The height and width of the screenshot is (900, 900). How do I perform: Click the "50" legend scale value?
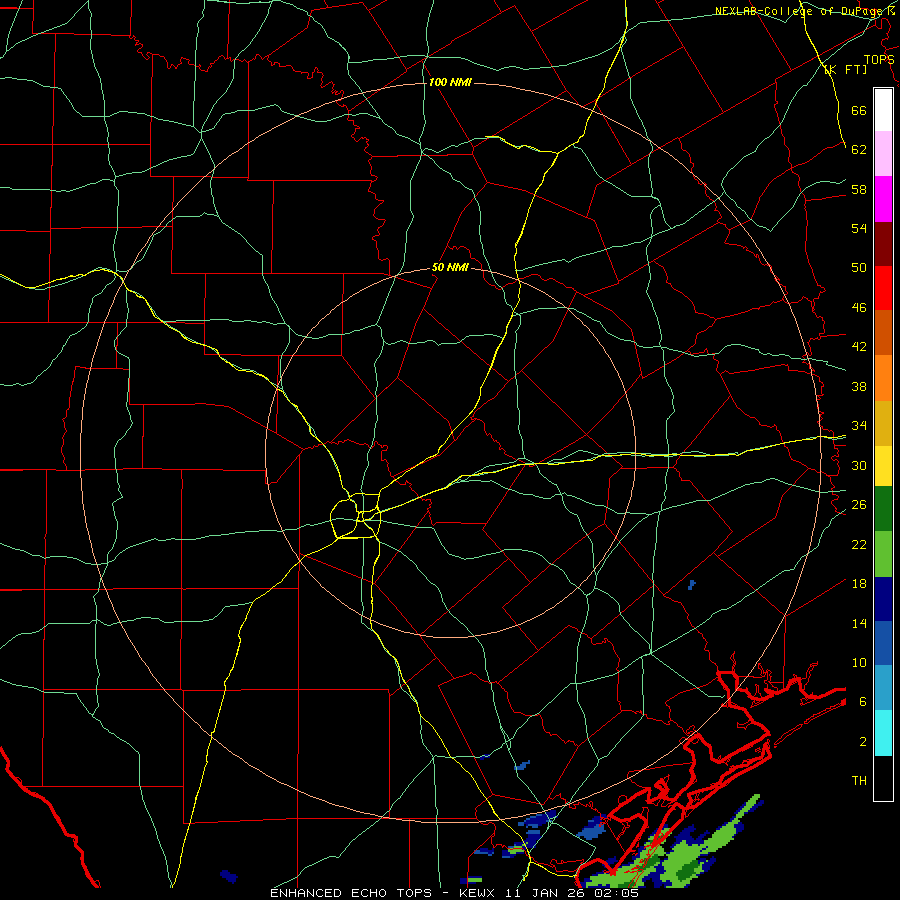tap(859, 268)
